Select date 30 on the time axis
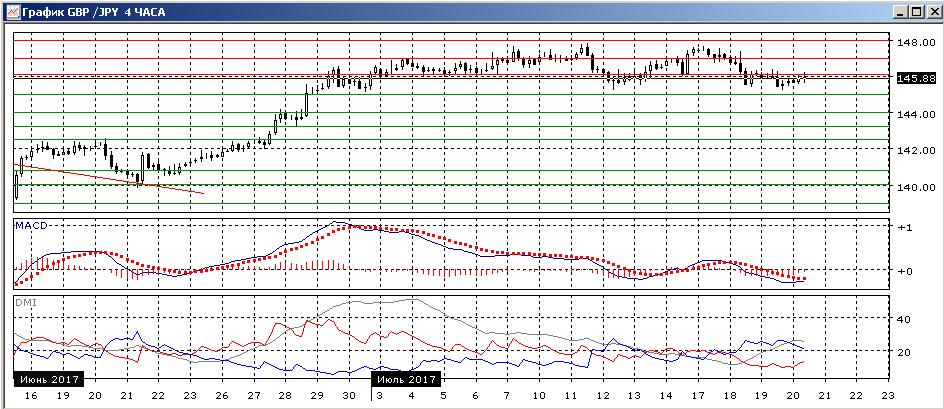 [x=348, y=396]
